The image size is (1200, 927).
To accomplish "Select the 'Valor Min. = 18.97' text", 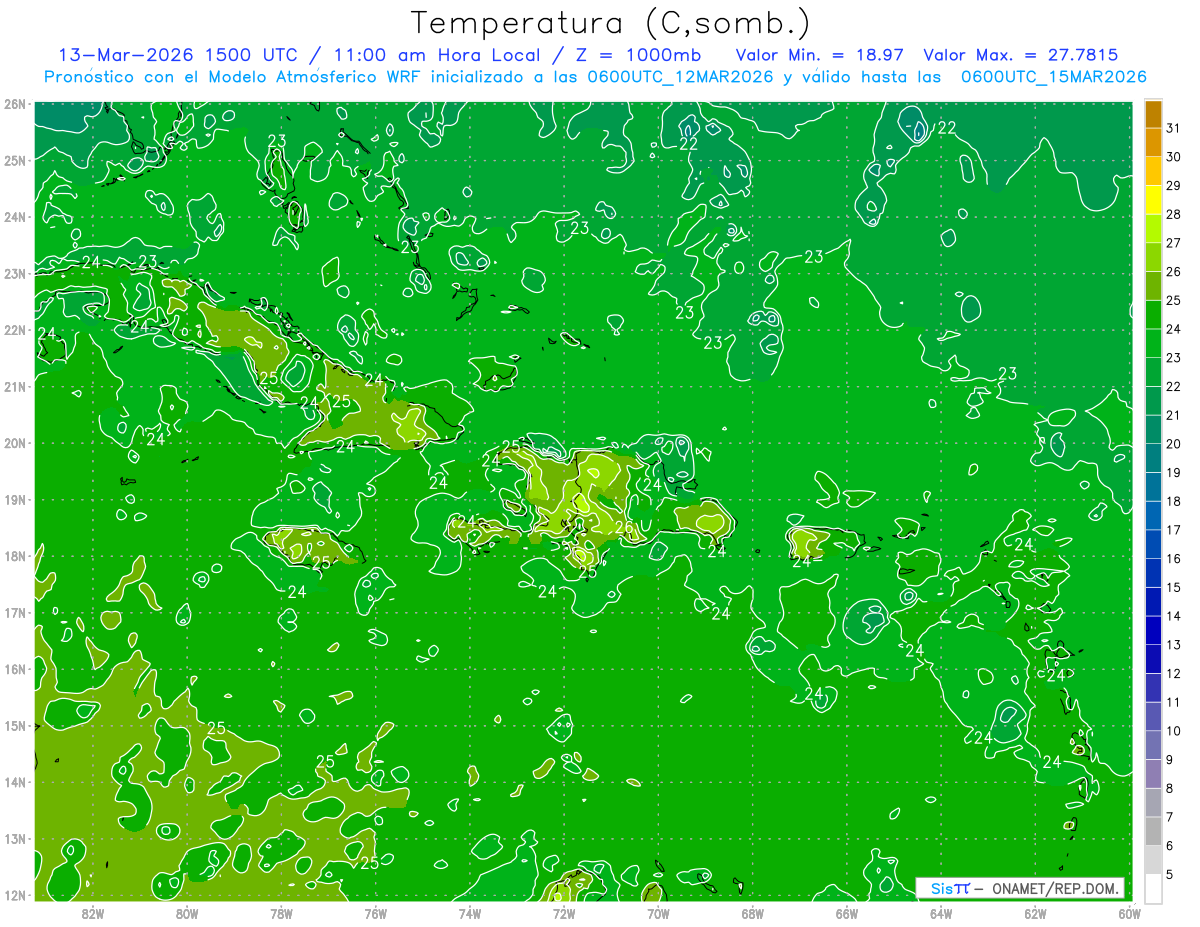I will pos(820,55).
